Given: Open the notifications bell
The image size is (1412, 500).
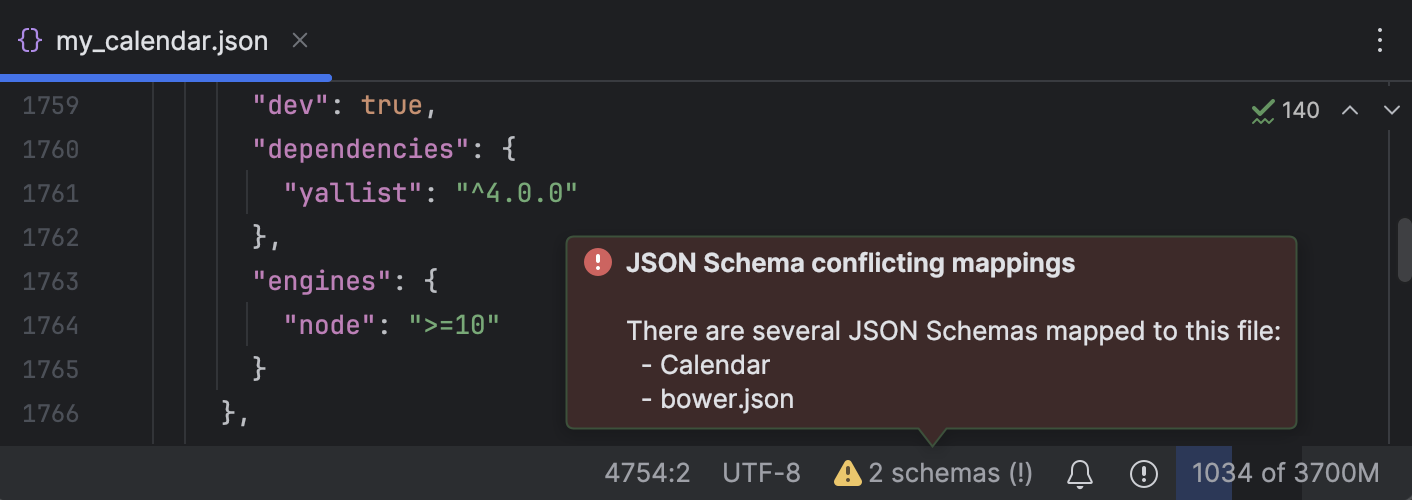Looking at the screenshot, I should [x=1080, y=473].
